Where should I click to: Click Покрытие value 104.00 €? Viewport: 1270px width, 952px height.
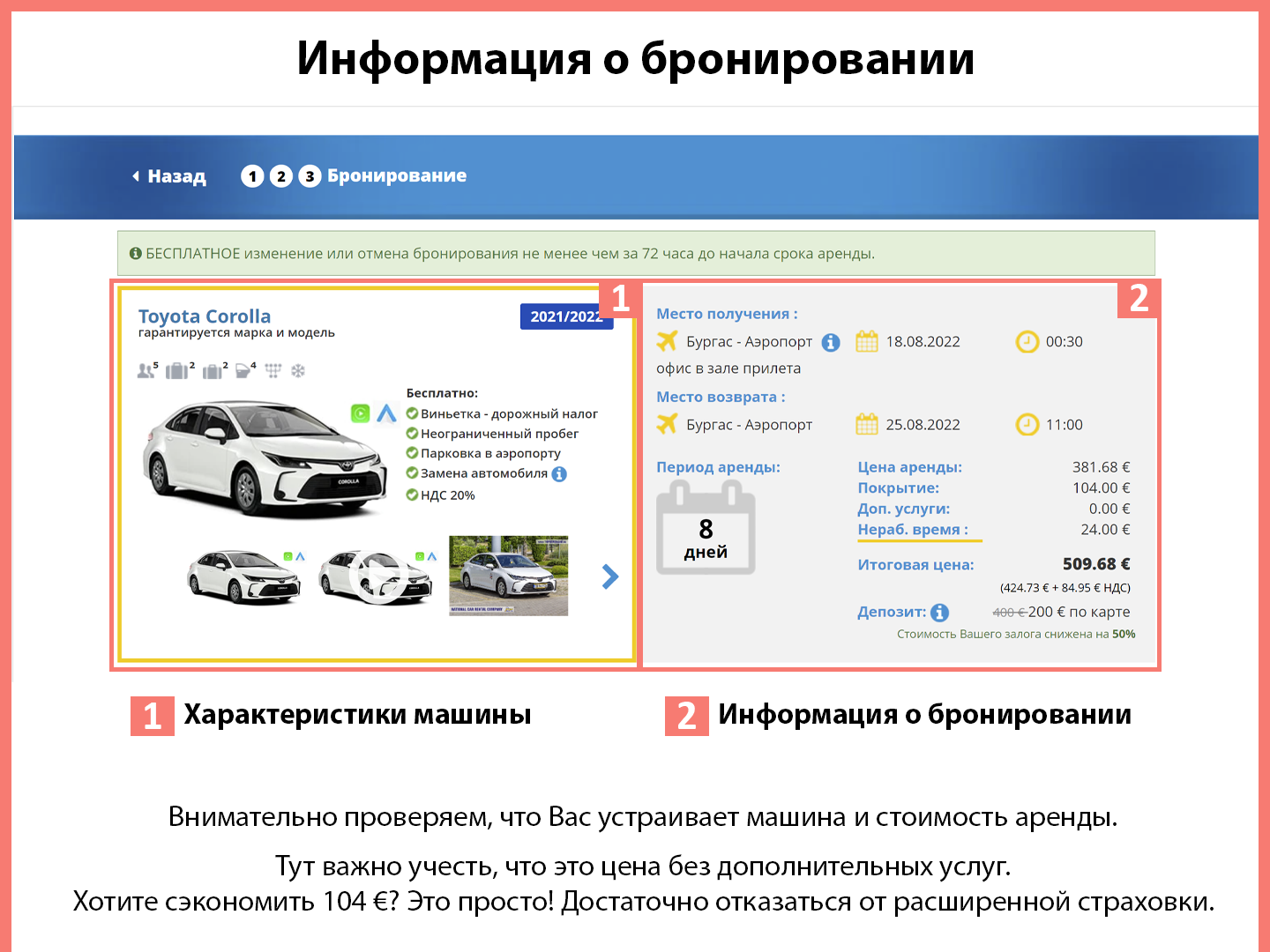pyautogui.click(x=1101, y=488)
